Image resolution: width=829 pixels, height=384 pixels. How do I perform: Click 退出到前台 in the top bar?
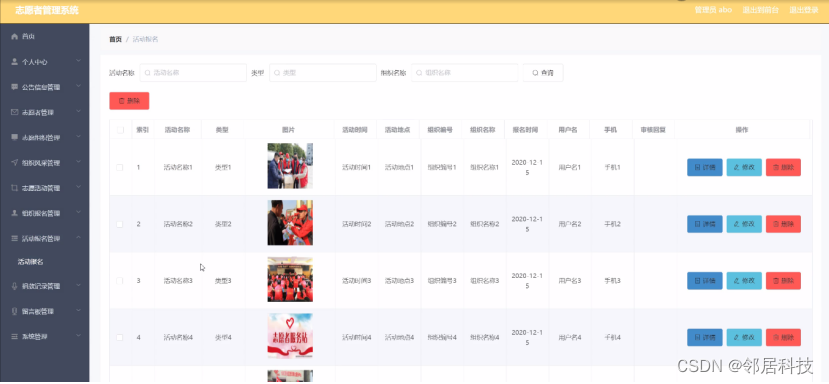point(760,10)
